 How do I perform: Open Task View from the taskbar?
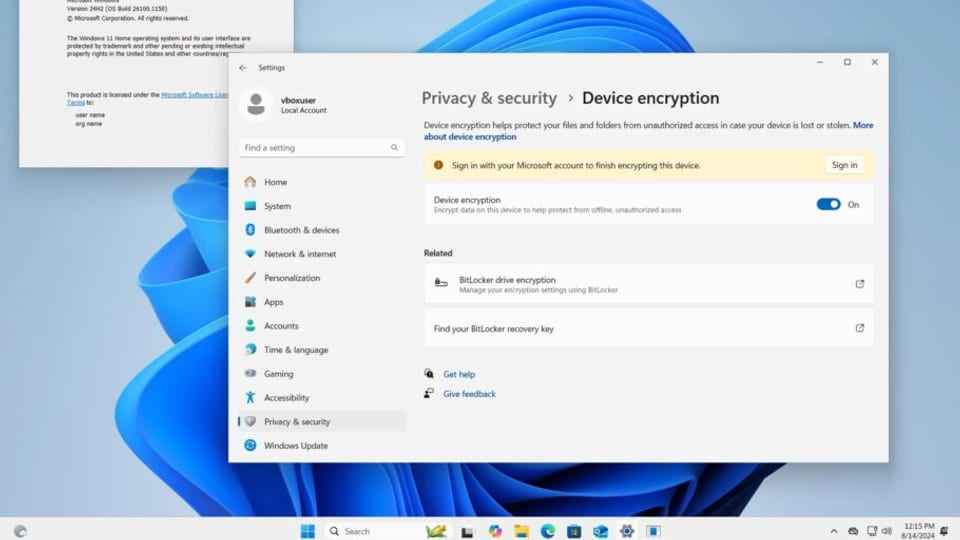coord(467,531)
